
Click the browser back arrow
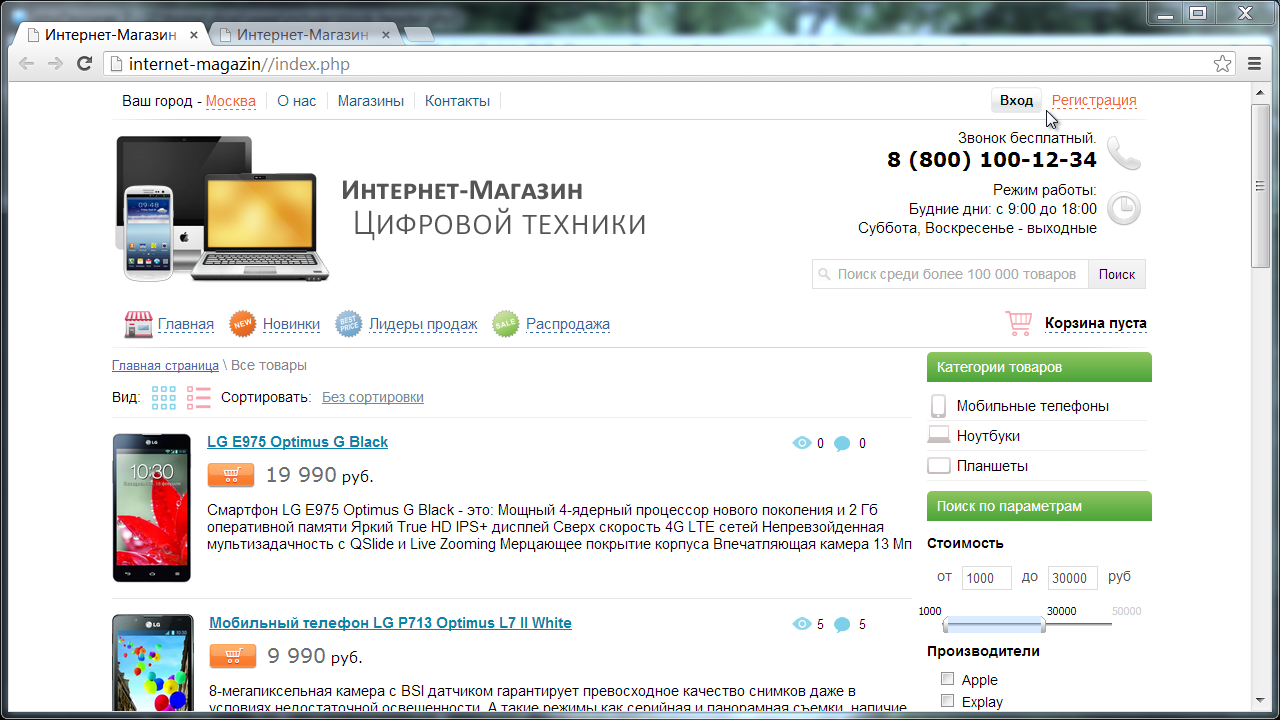[27, 64]
